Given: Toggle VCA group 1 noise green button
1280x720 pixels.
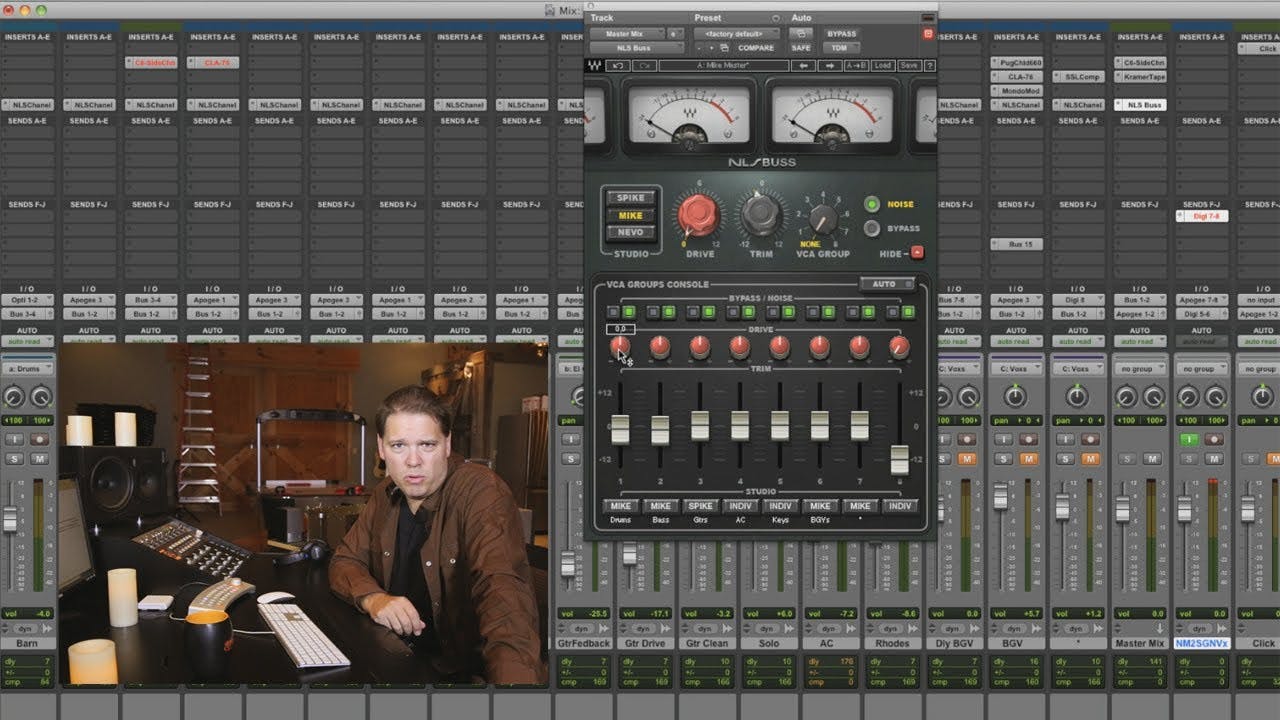Looking at the screenshot, I should 629,312.
